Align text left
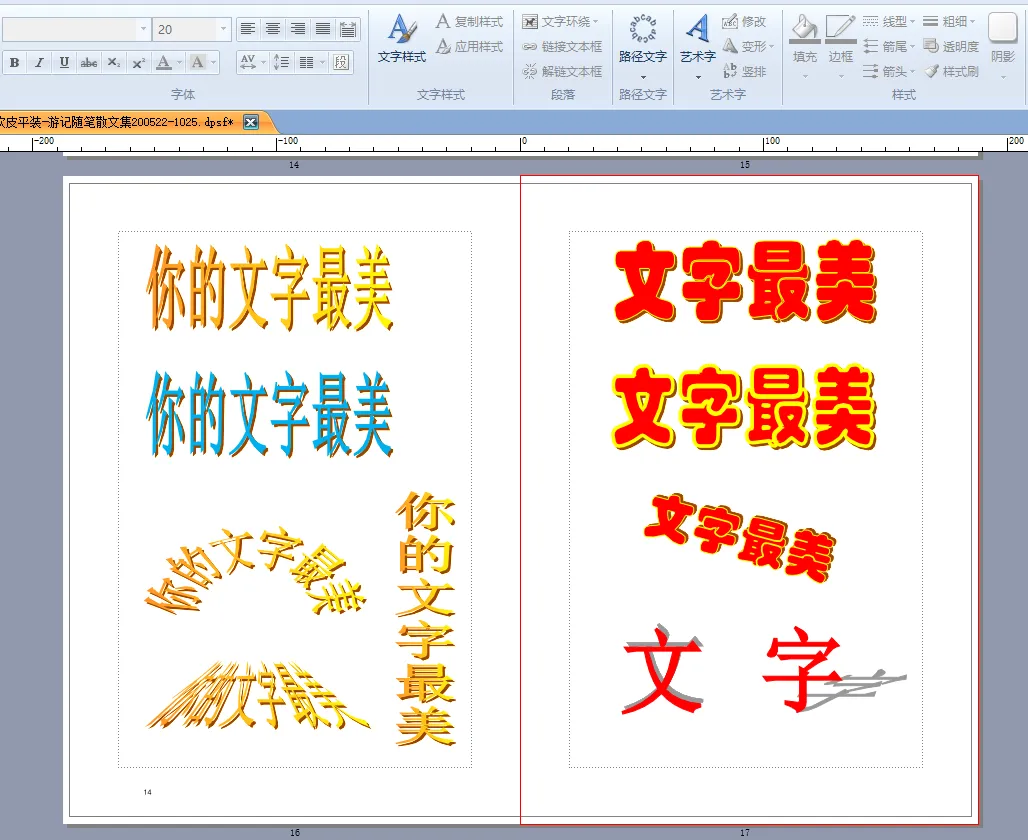 coord(247,29)
